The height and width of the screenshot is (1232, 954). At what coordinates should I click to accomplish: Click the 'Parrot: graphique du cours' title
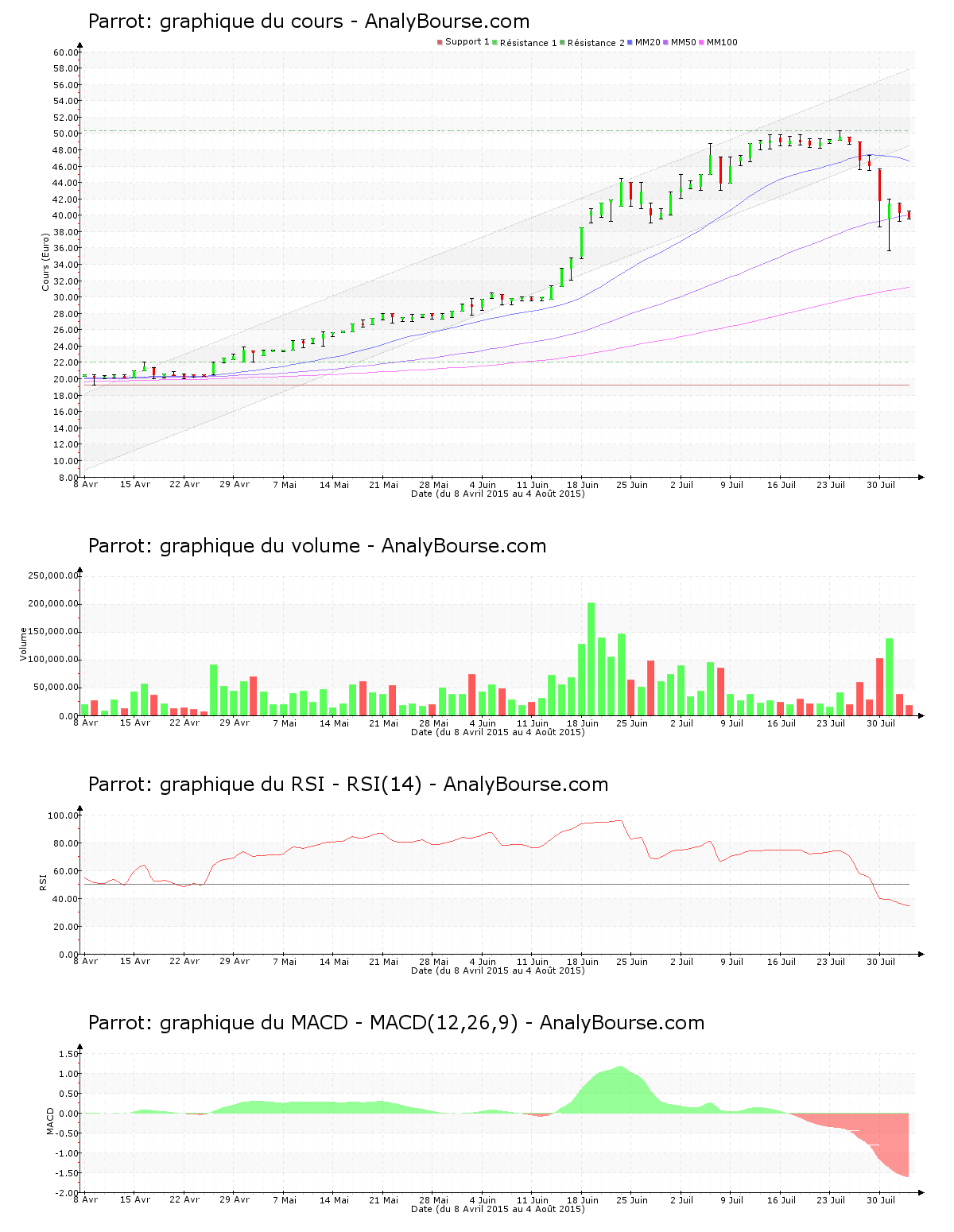pyautogui.click(x=308, y=21)
